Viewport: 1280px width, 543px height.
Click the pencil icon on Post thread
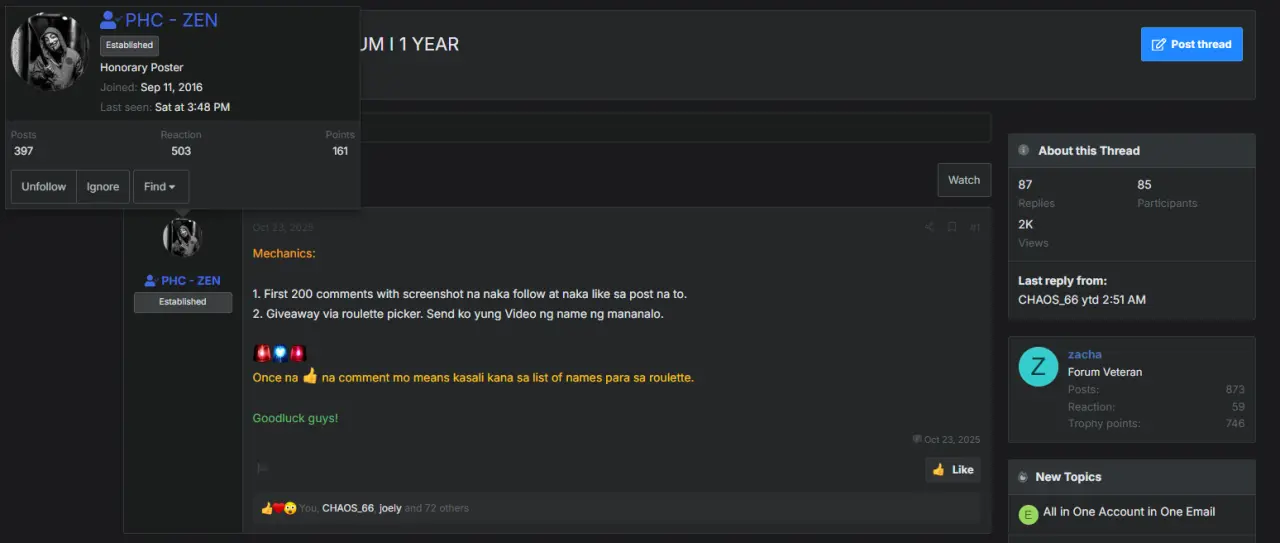click(x=1159, y=44)
